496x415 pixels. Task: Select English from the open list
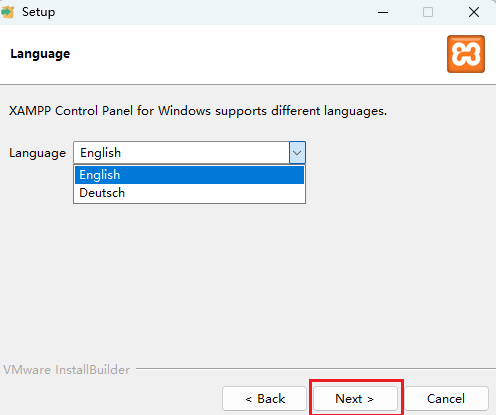(189, 175)
